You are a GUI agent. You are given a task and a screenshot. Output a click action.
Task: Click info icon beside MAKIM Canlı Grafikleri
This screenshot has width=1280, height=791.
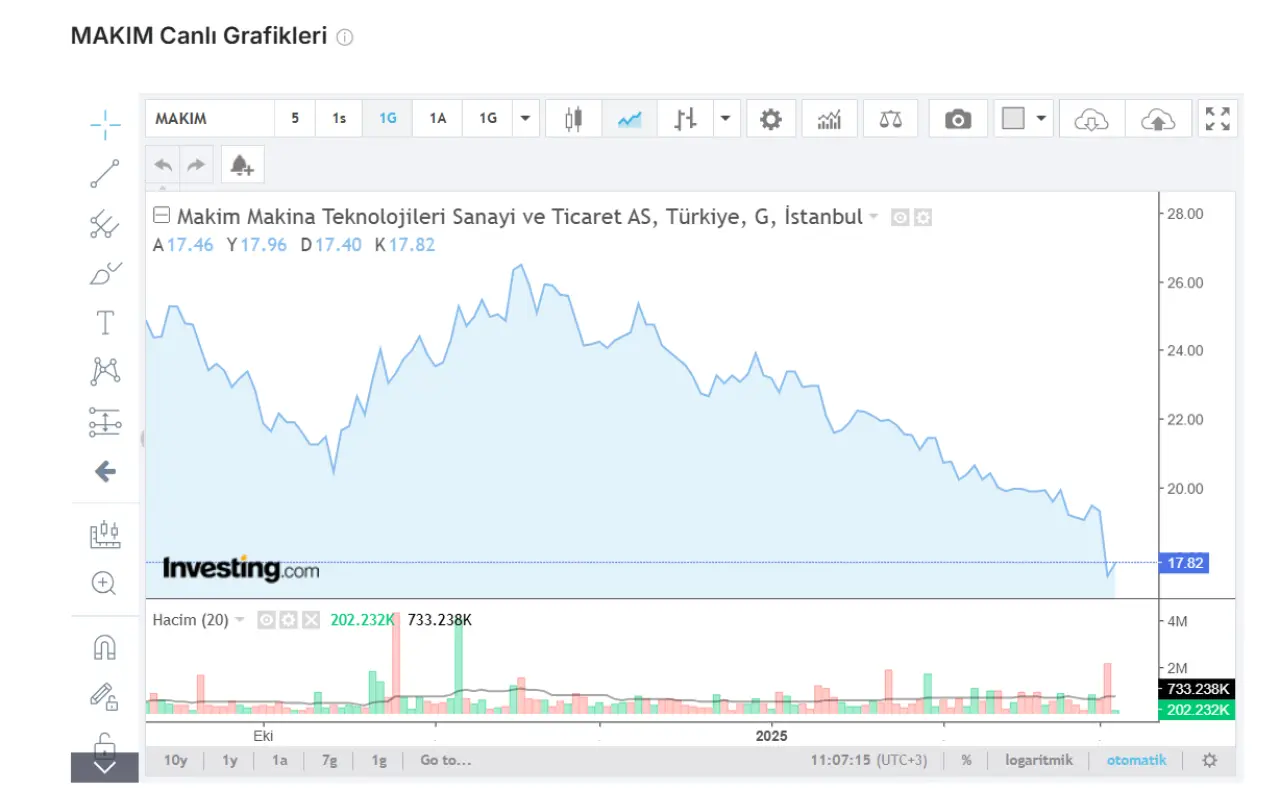(345, 37)
